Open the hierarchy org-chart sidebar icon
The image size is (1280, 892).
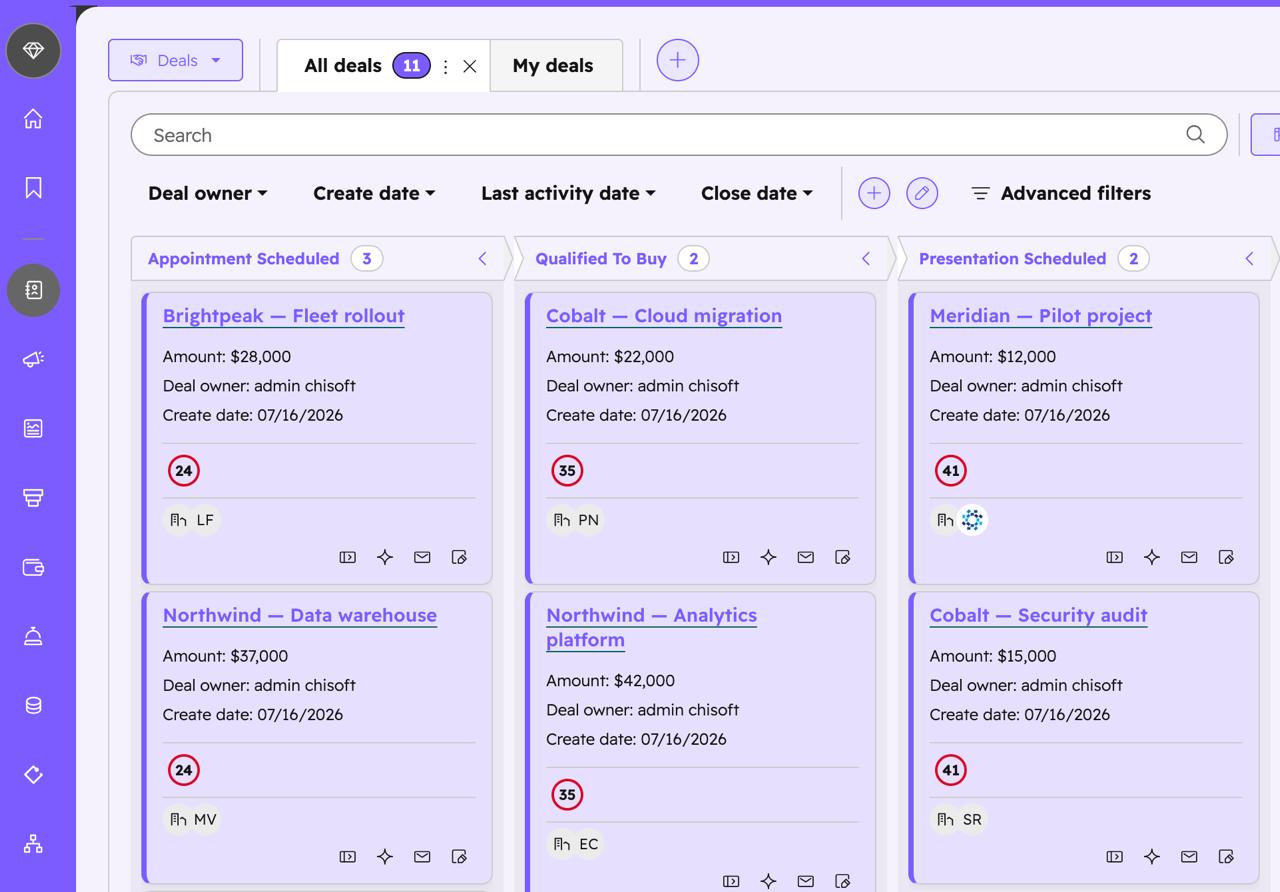tap(33, 844)
